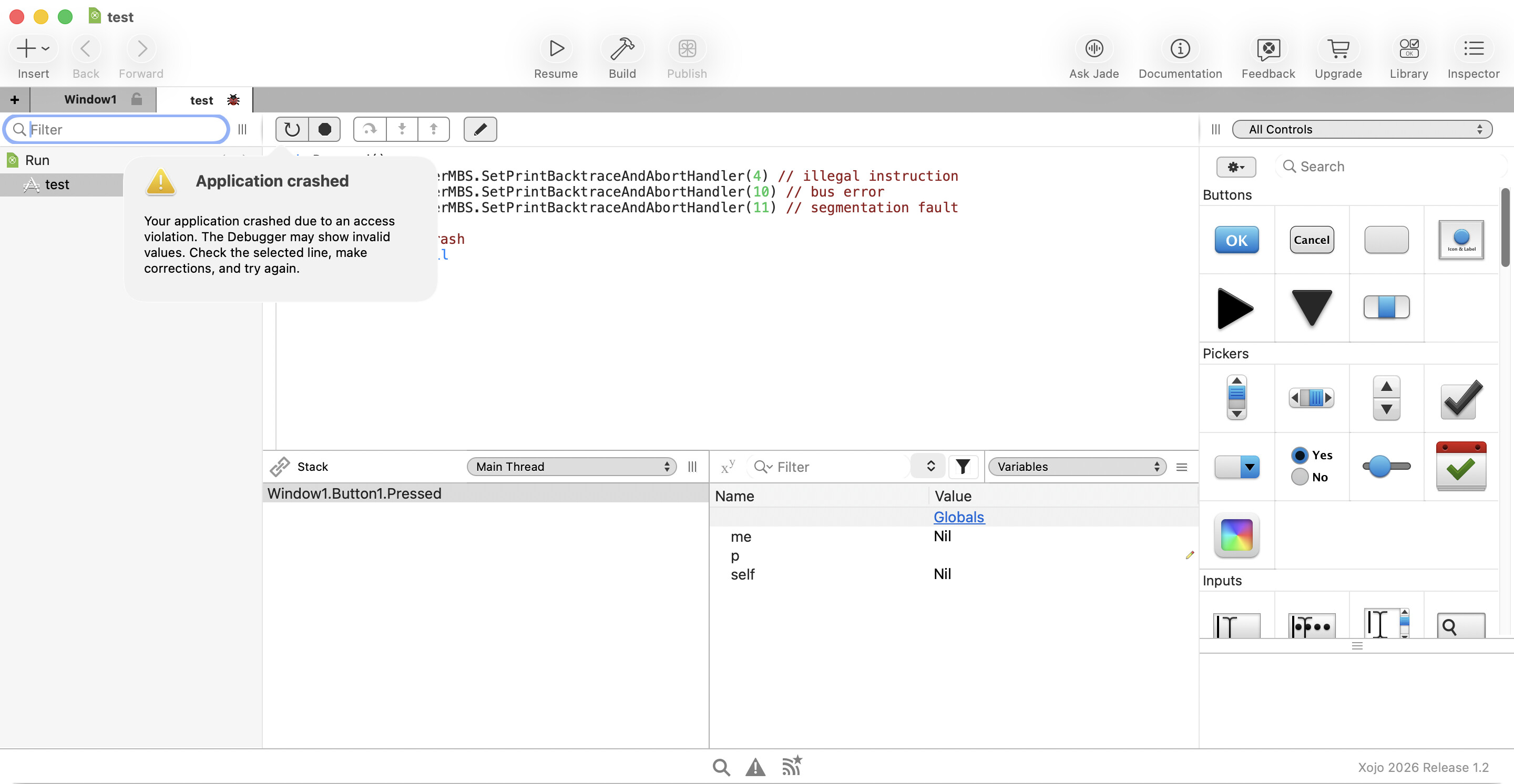Viewport: 1514px width, 784px height.
Task: Open the news feed star icon
Action: pyautogui.click(x=792, y=765)
